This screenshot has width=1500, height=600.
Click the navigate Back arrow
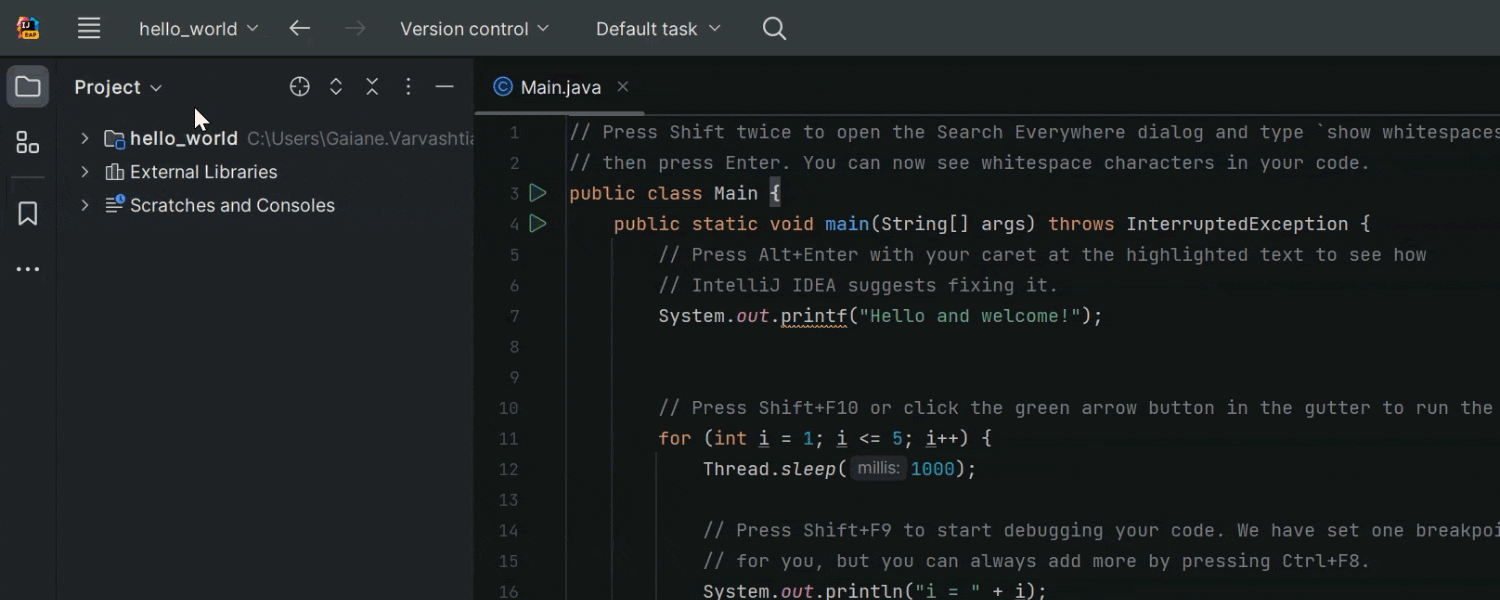[x=299, y=28]
